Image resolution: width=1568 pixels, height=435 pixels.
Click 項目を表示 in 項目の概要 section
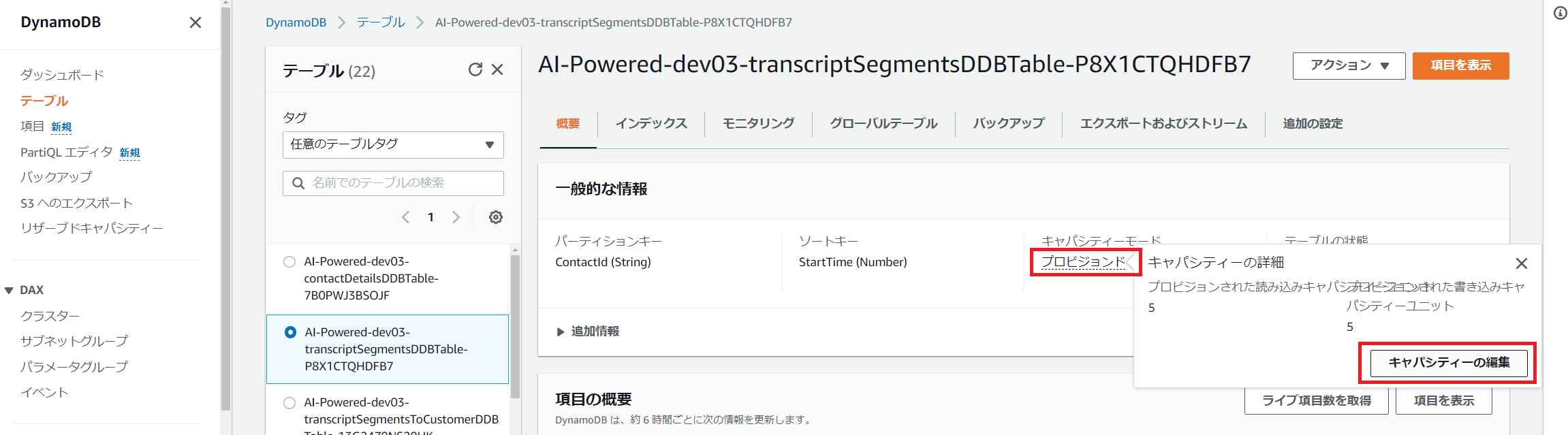[x=1444, y=400]
